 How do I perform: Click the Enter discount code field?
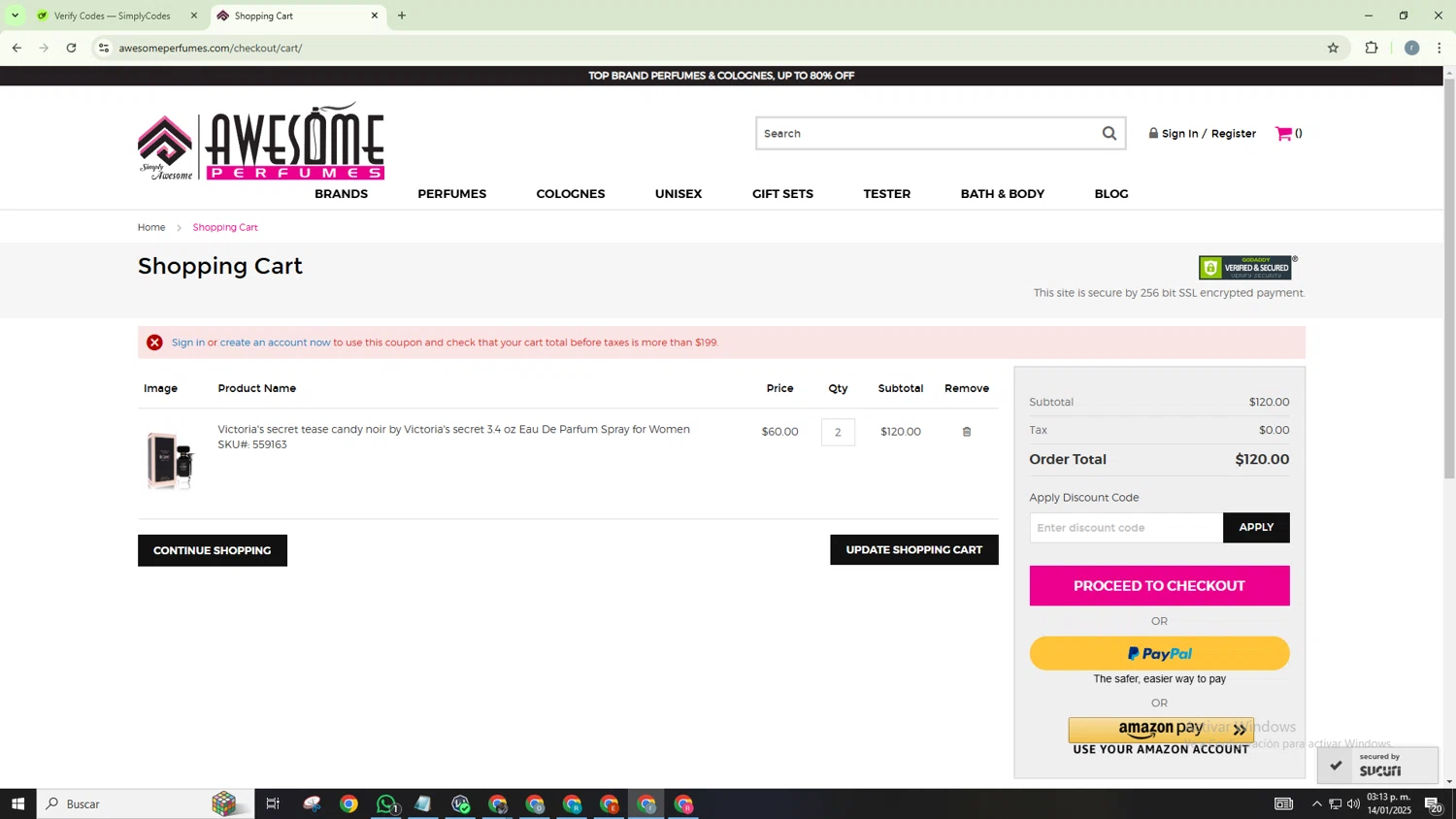click(x=1126, y=528)
